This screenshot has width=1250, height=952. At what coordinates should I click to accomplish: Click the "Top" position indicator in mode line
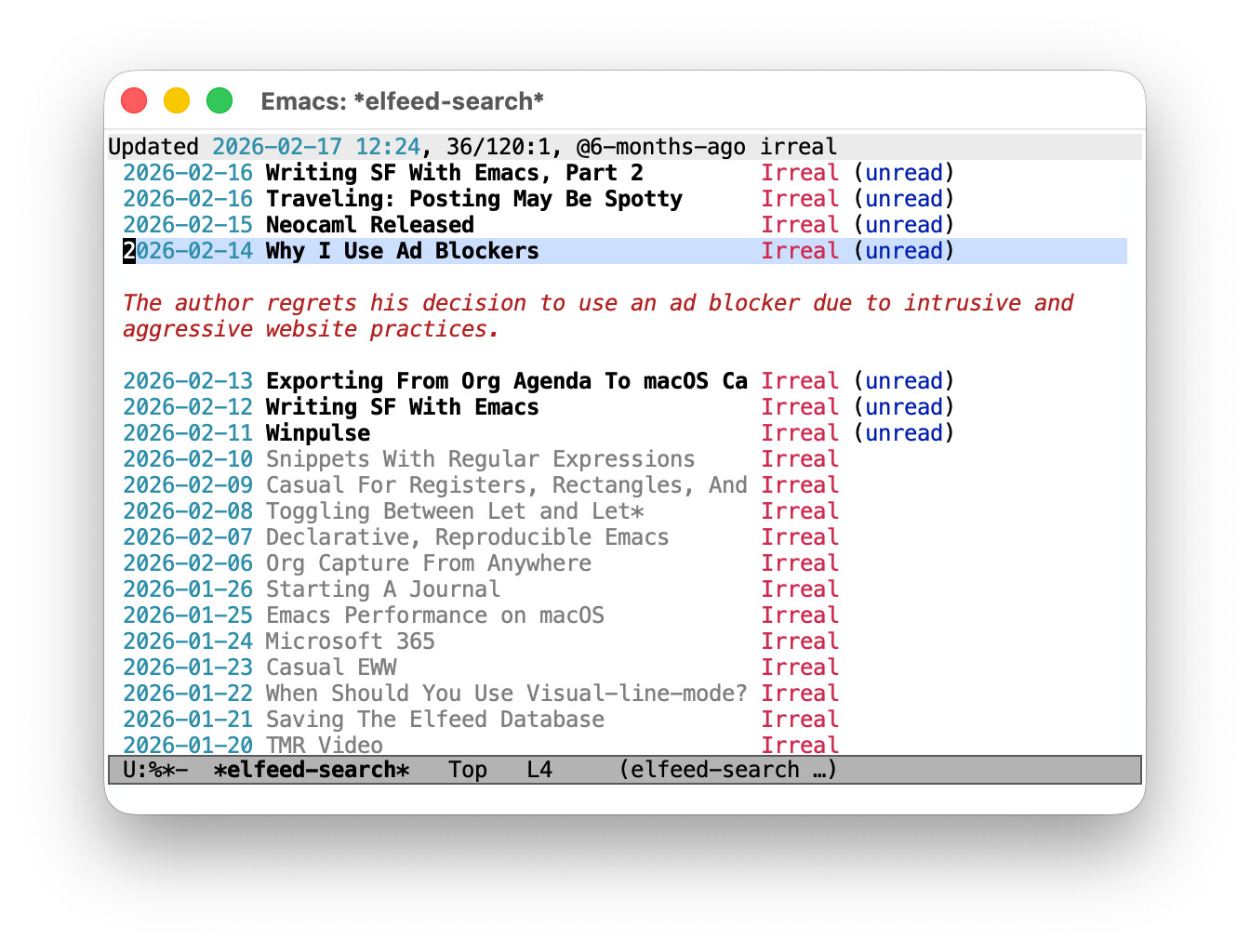pyautogui.click(x=468, y=769)
